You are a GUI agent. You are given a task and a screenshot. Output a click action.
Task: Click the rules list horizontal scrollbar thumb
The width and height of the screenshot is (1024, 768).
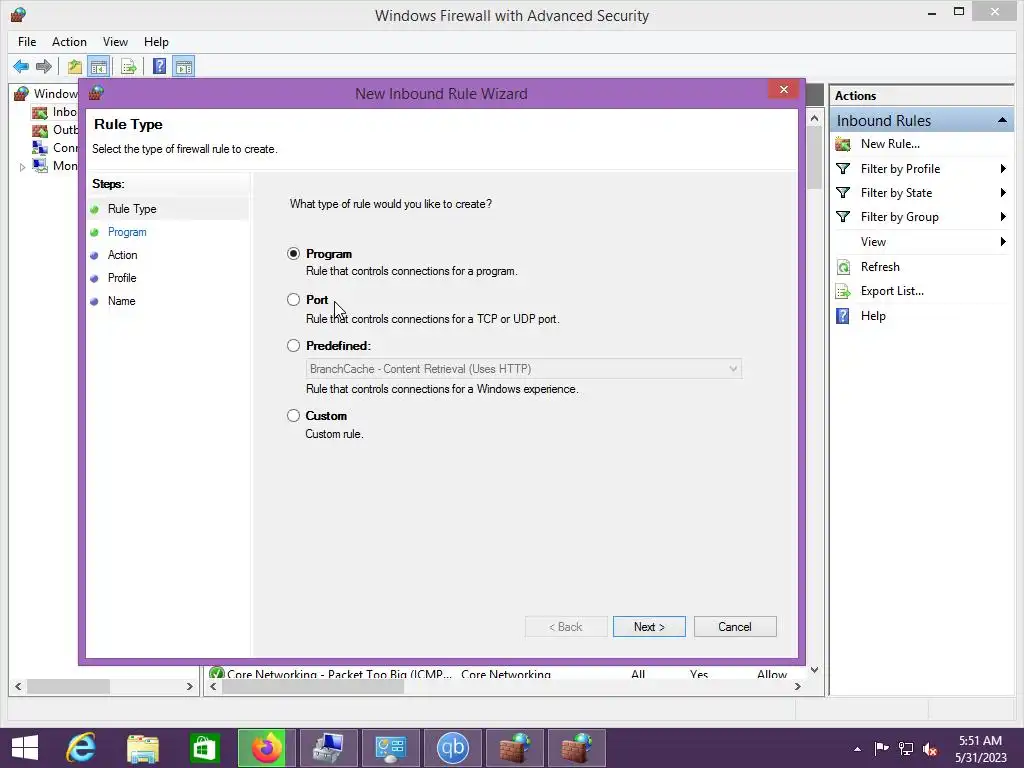click(313, 686)
